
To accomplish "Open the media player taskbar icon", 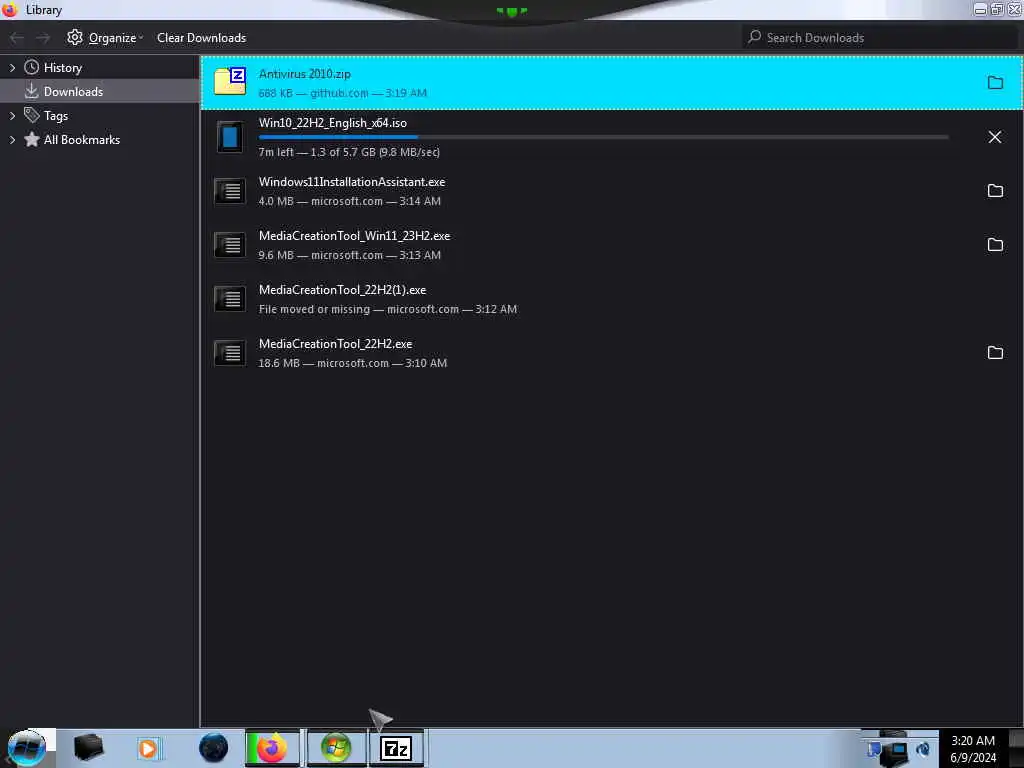I will pos(148,748).
